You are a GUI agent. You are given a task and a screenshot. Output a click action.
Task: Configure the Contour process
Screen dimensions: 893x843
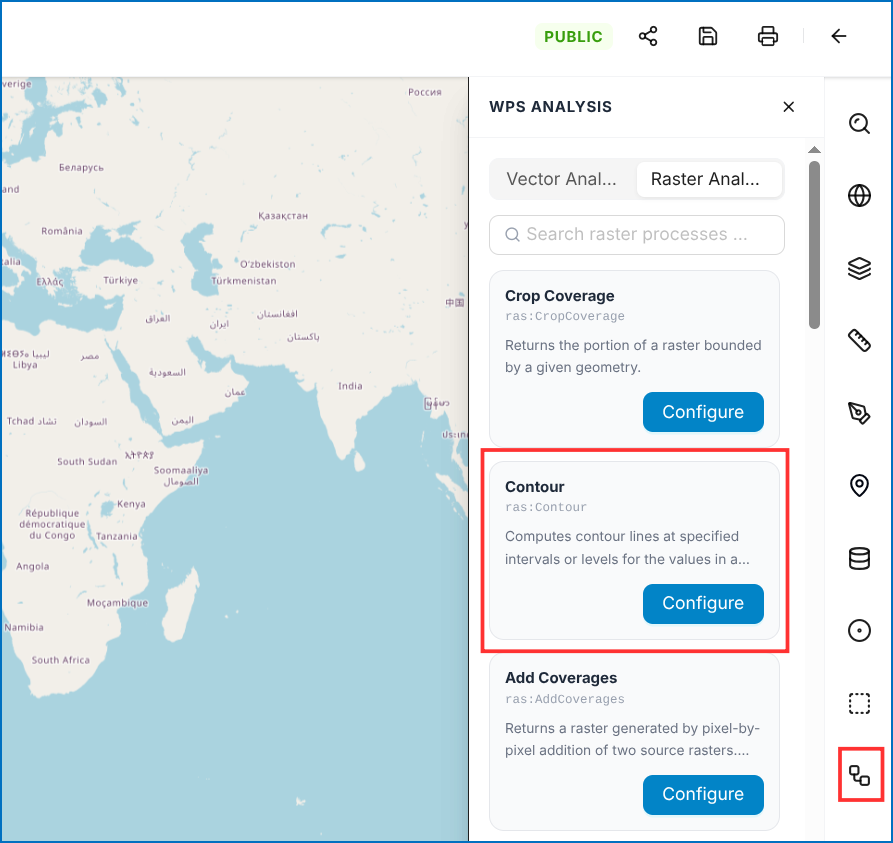[703, 603]
